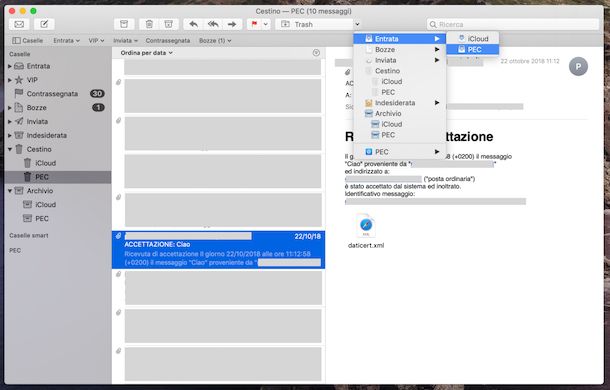Expand Entrata mailbox in sidebar
Screen dimensions: 610x390
pos(10,66)
